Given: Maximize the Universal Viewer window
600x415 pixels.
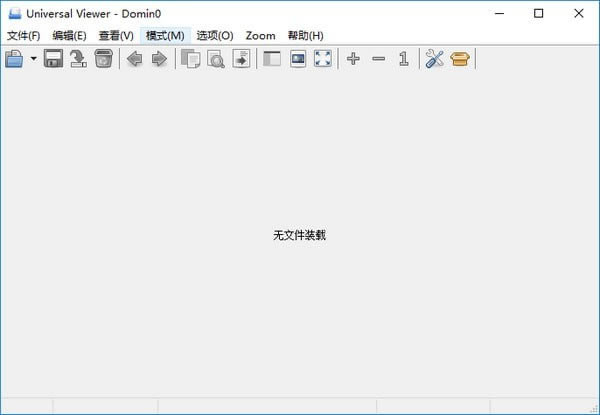Looking at the screenshot, I should coord(538,14).
